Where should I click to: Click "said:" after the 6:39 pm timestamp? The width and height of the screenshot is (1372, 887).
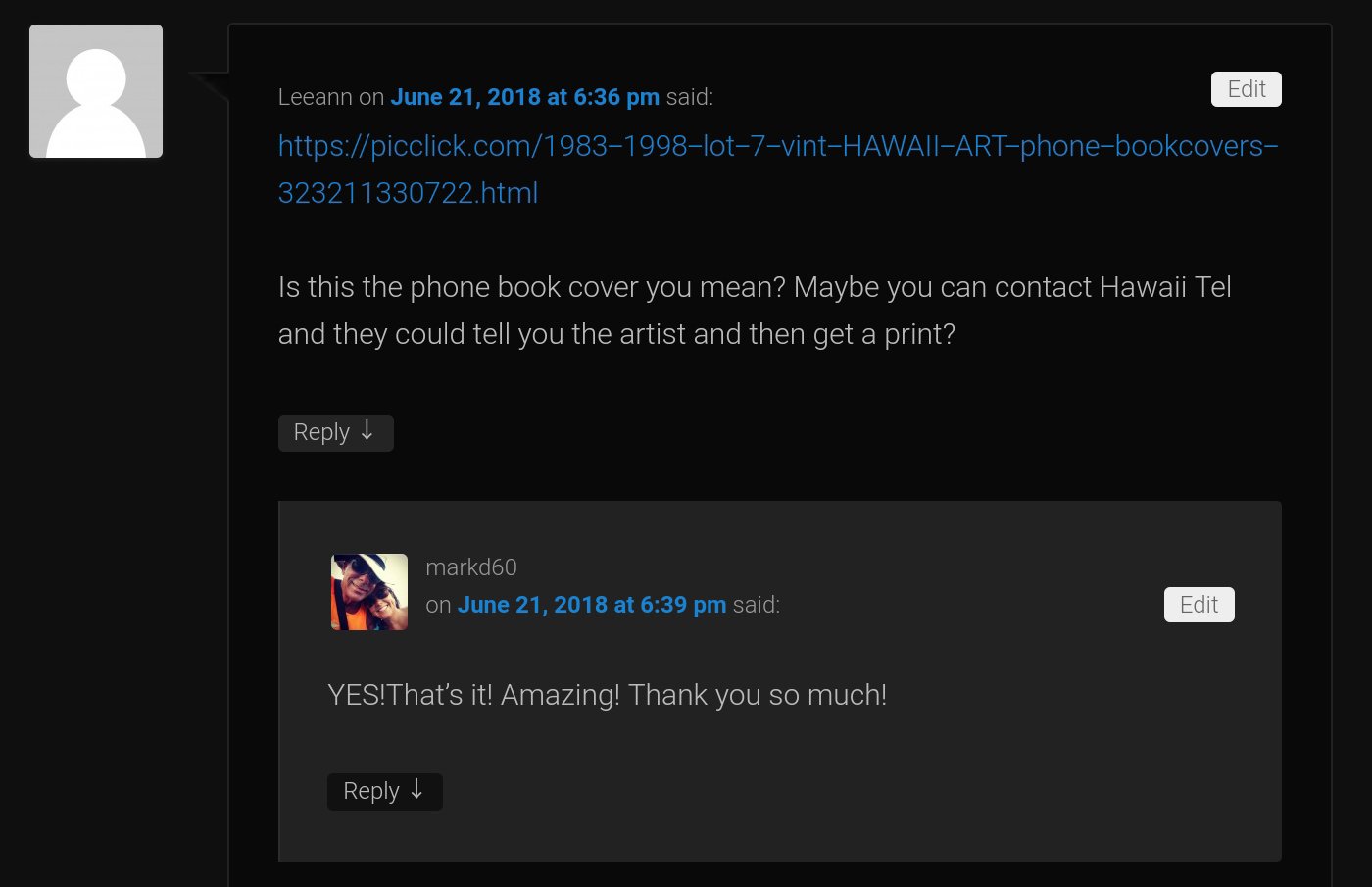point(757,605)
